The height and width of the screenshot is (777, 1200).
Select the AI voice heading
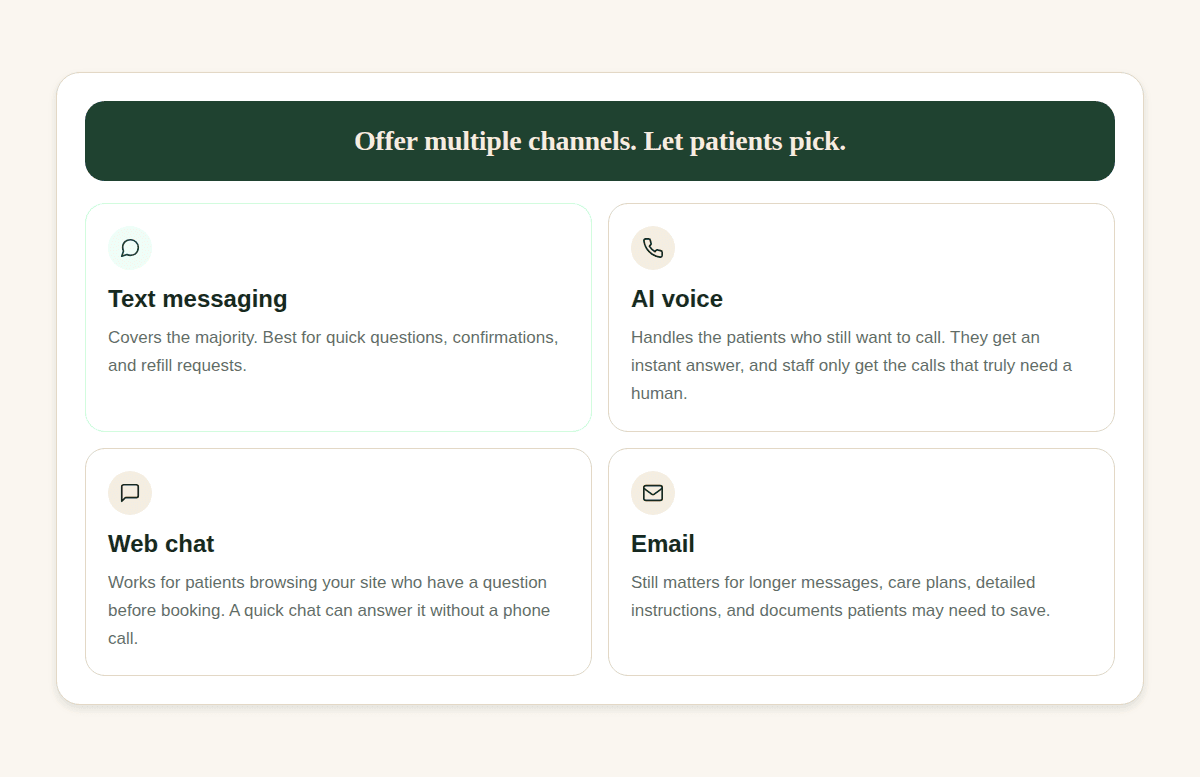[677, 299]
